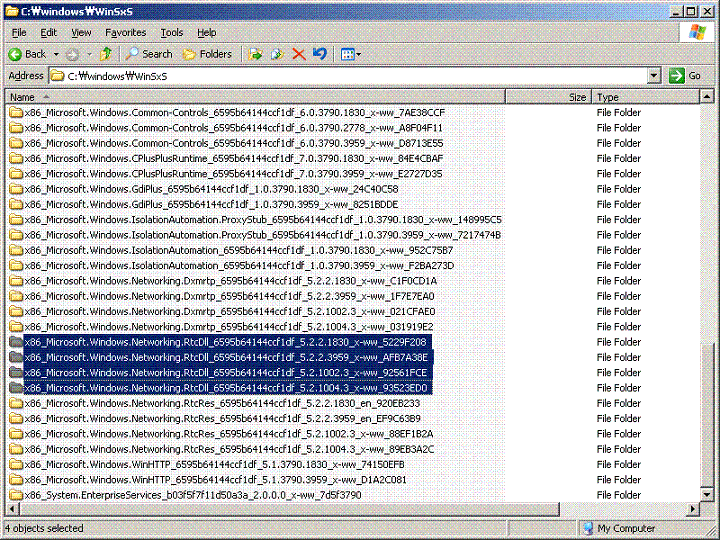Viewport: 720px width, 540px height.
Task: Open the View menu
Action: (81, 33)
